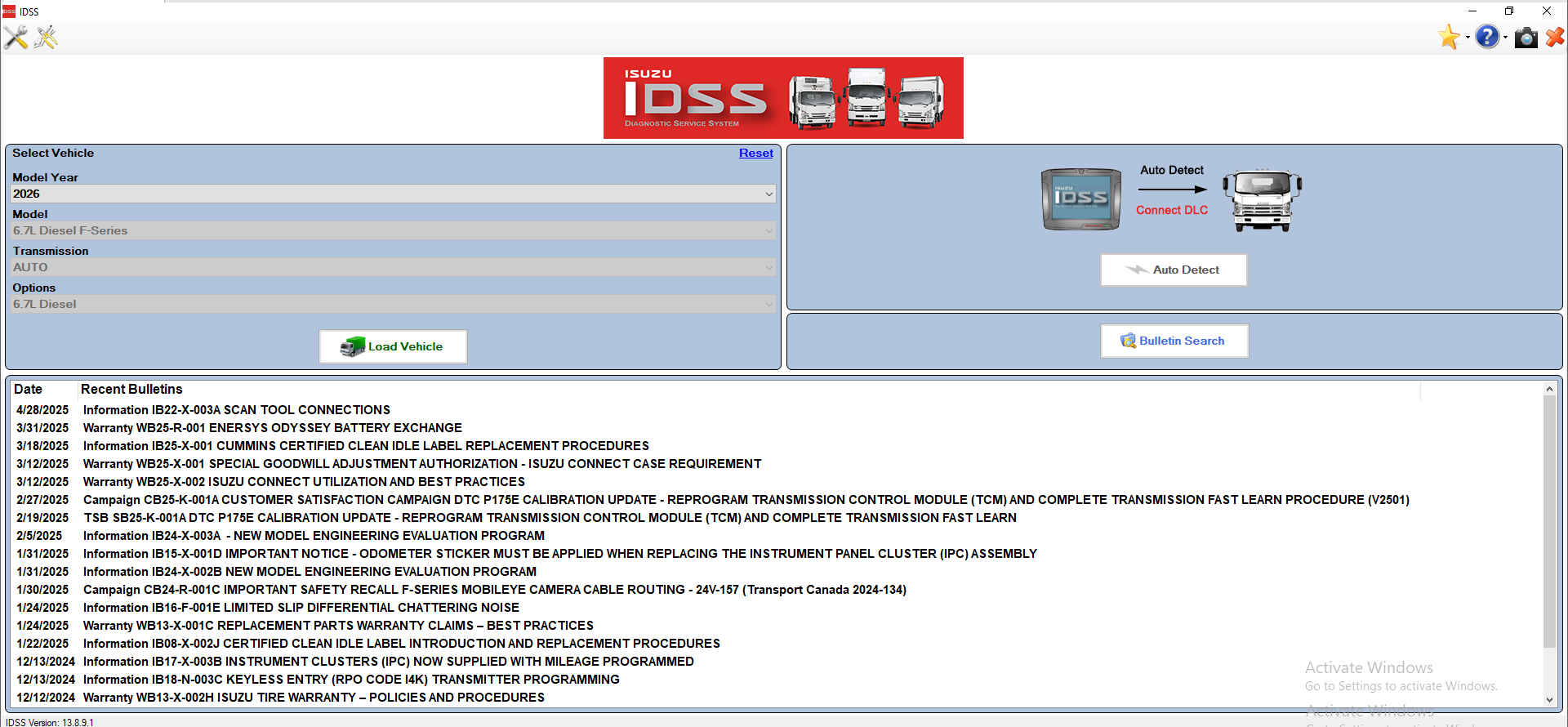
Task: Restore down the IDSS window
Action: click(1509, 11)
